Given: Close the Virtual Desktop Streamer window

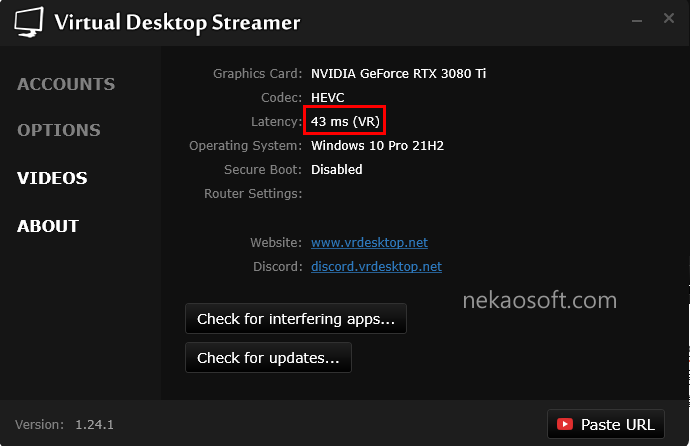Looking at the screenshot, I should point(669,18).
